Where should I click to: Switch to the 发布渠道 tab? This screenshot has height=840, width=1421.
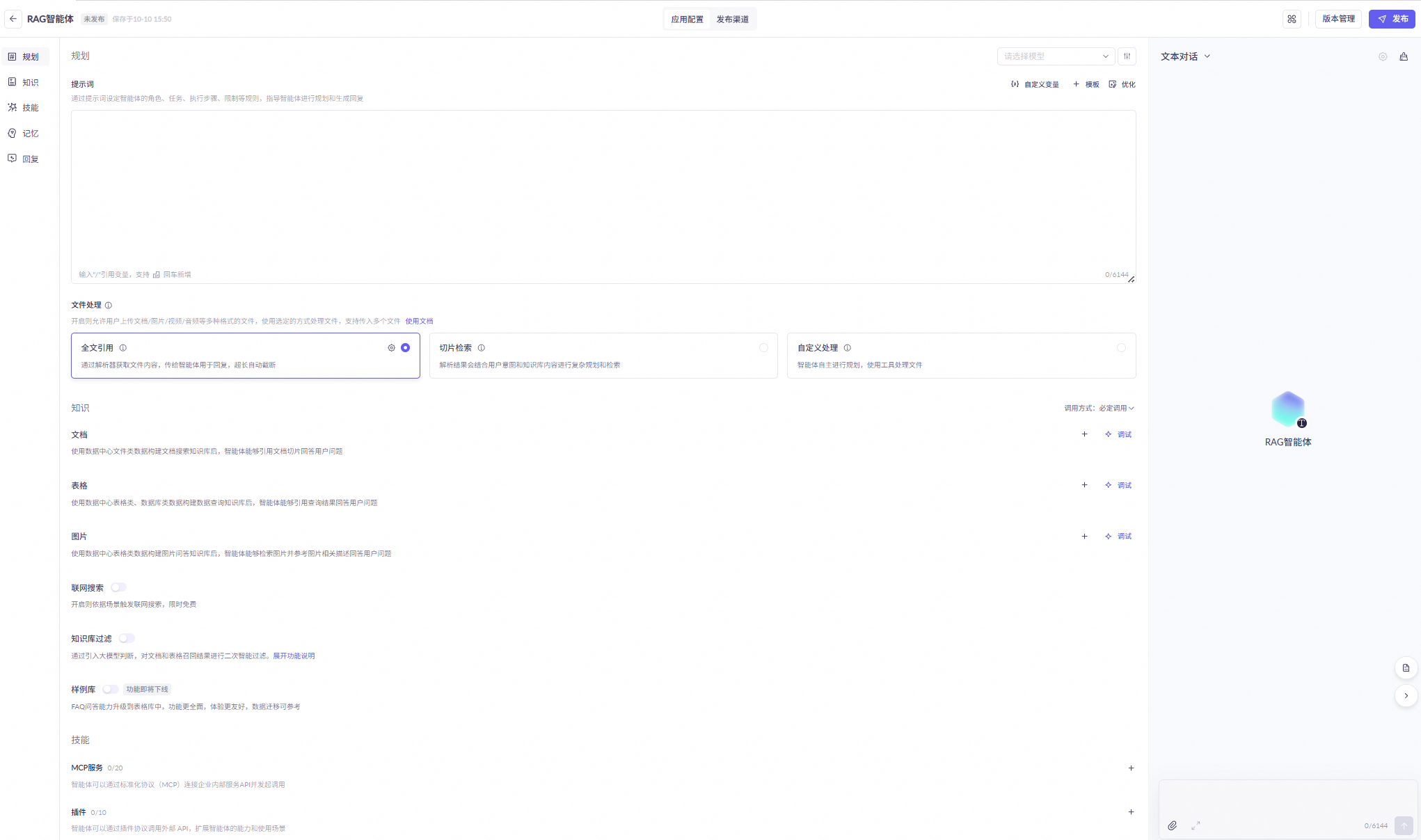click(732, 19)
